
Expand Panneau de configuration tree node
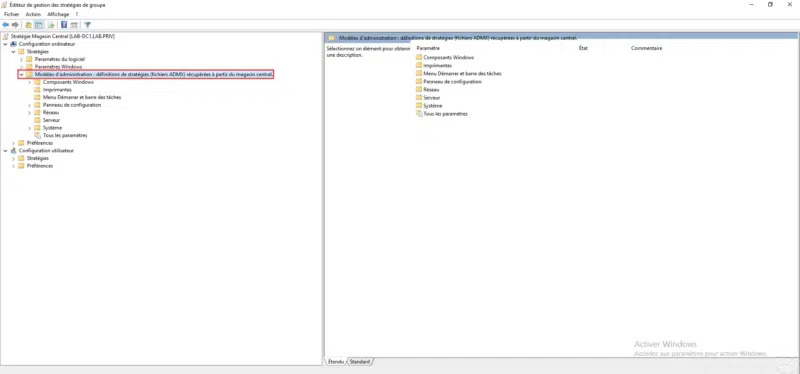click(x=30, y=105)
